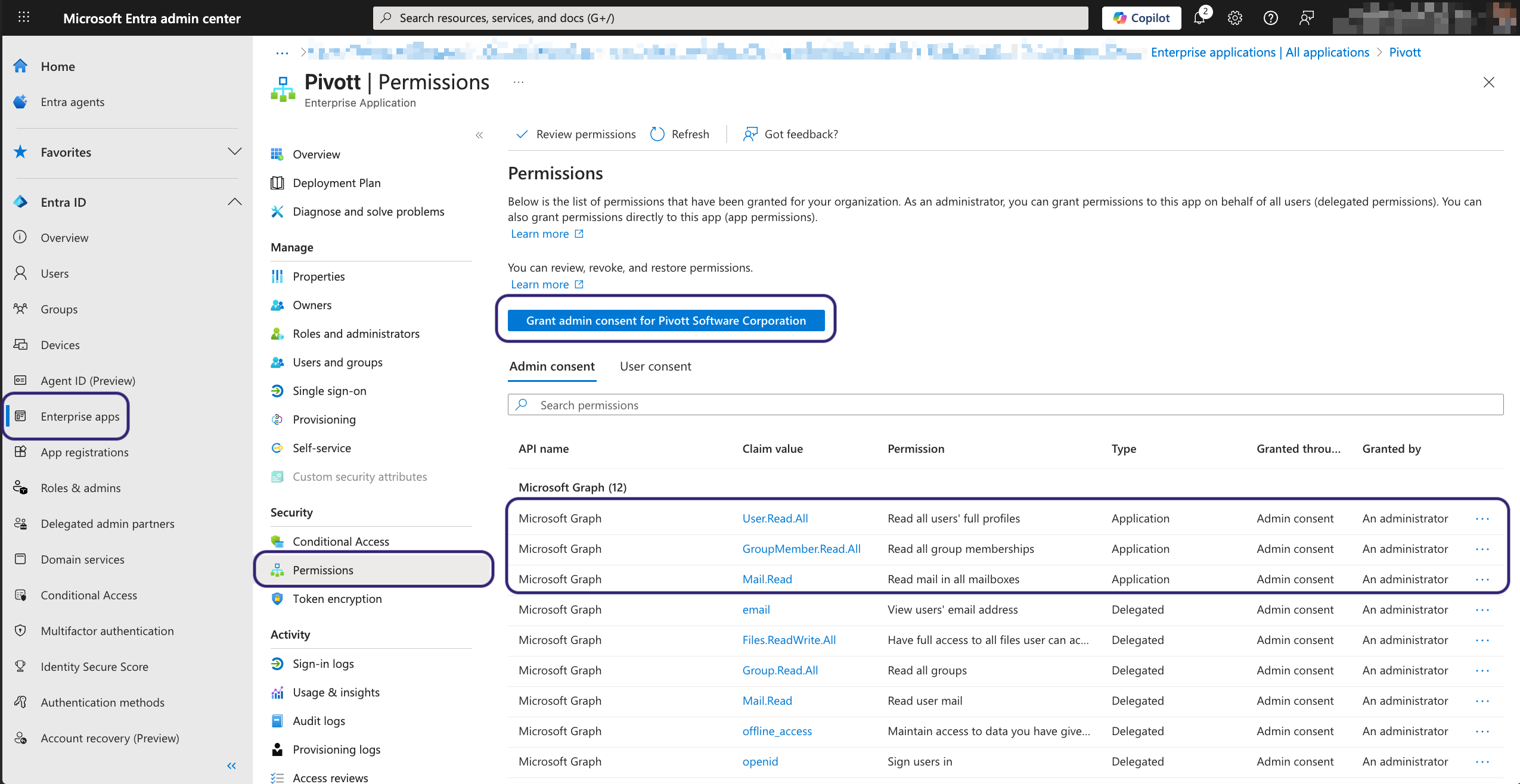Viewport: 1520px width, 784px height.
Task: Expand the Favorites section chevron
Action: coord(234,151)
